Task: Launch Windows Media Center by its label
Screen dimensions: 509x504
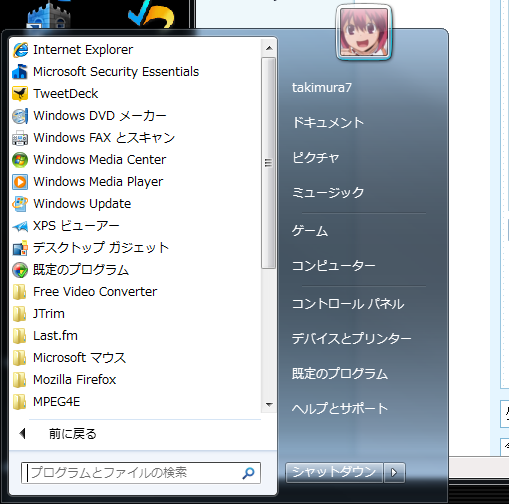Action: (x=99, y=160)
